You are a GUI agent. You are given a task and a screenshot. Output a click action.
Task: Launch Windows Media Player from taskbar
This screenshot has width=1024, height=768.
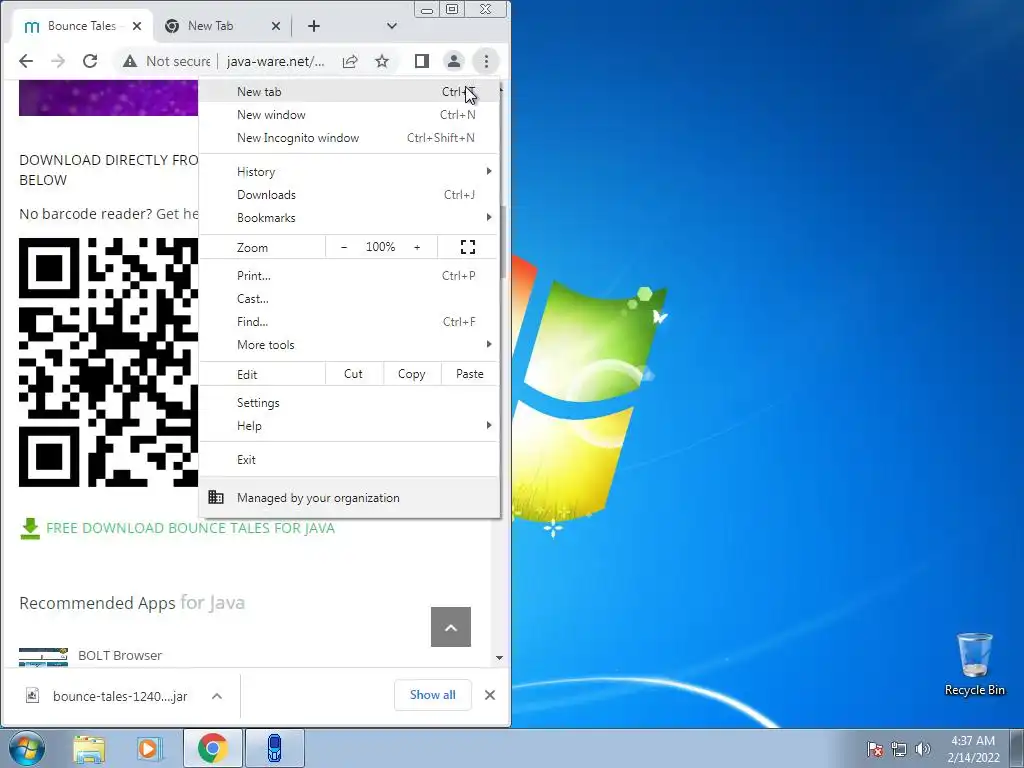coord(150,749)
